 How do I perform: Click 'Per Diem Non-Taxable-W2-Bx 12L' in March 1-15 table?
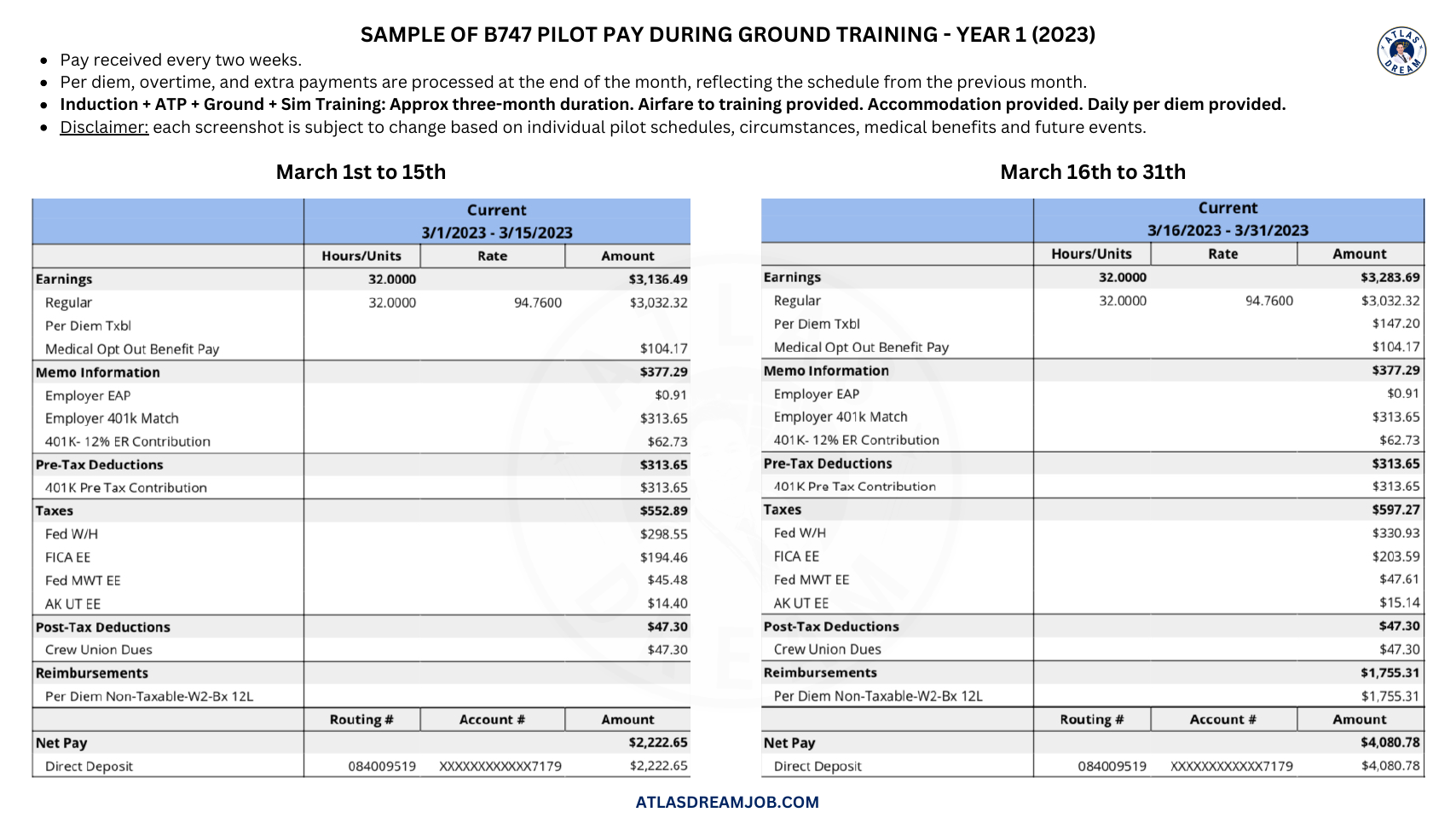click(x=149, y=696)
